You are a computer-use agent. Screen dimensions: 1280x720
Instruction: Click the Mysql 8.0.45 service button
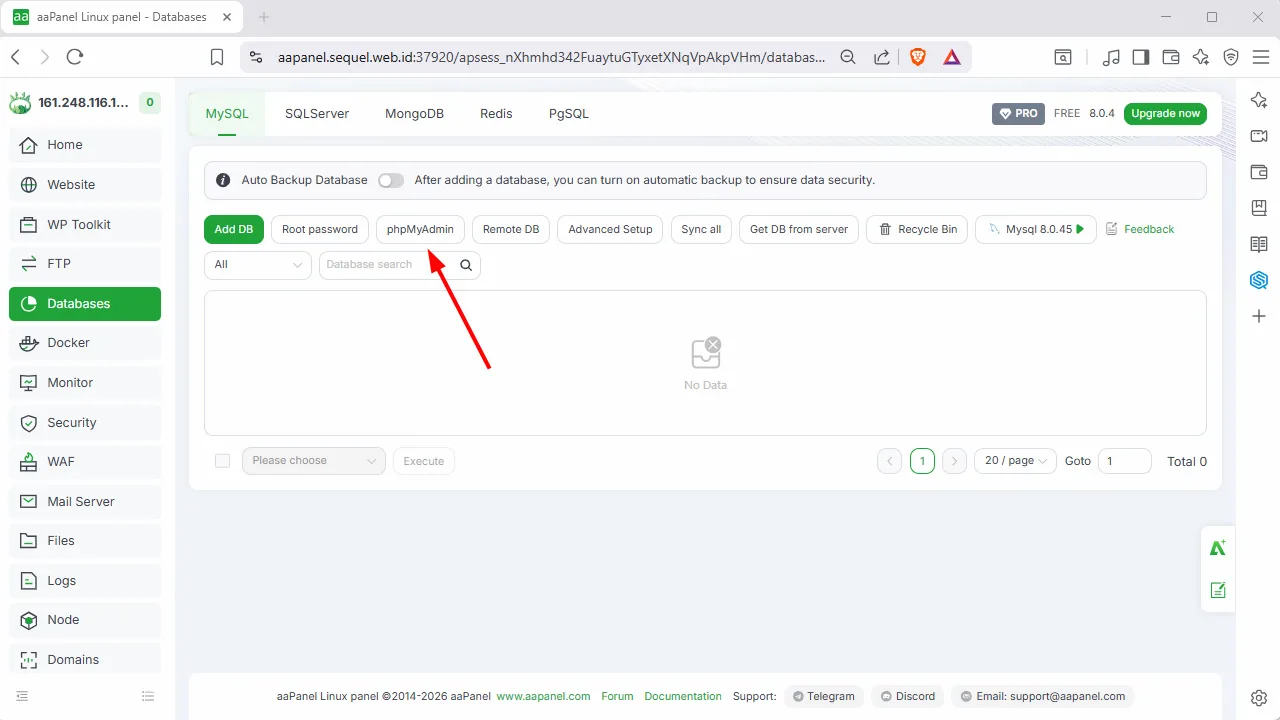click(x=1036, y=229)
